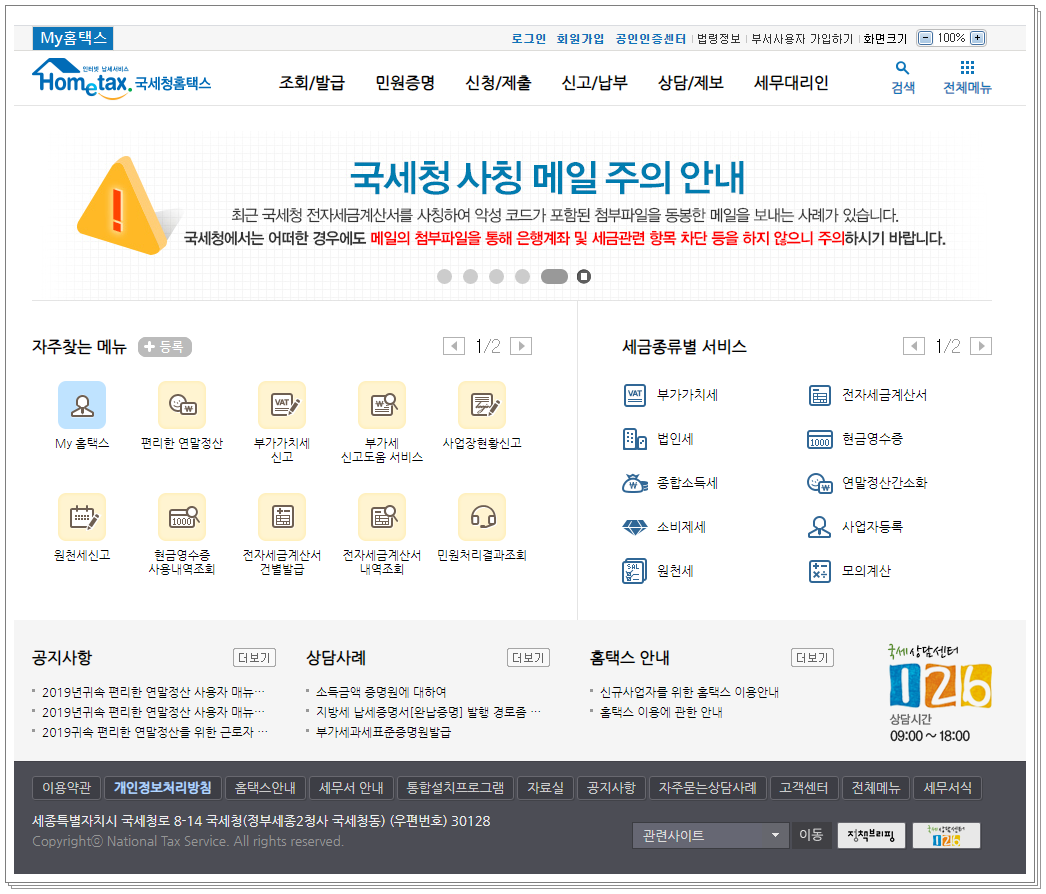Image resolution: width=1046 pixels, height=894 pixels.
Task: Open 통합설치프로그램 footer link
Action: (x=456, y=788)
